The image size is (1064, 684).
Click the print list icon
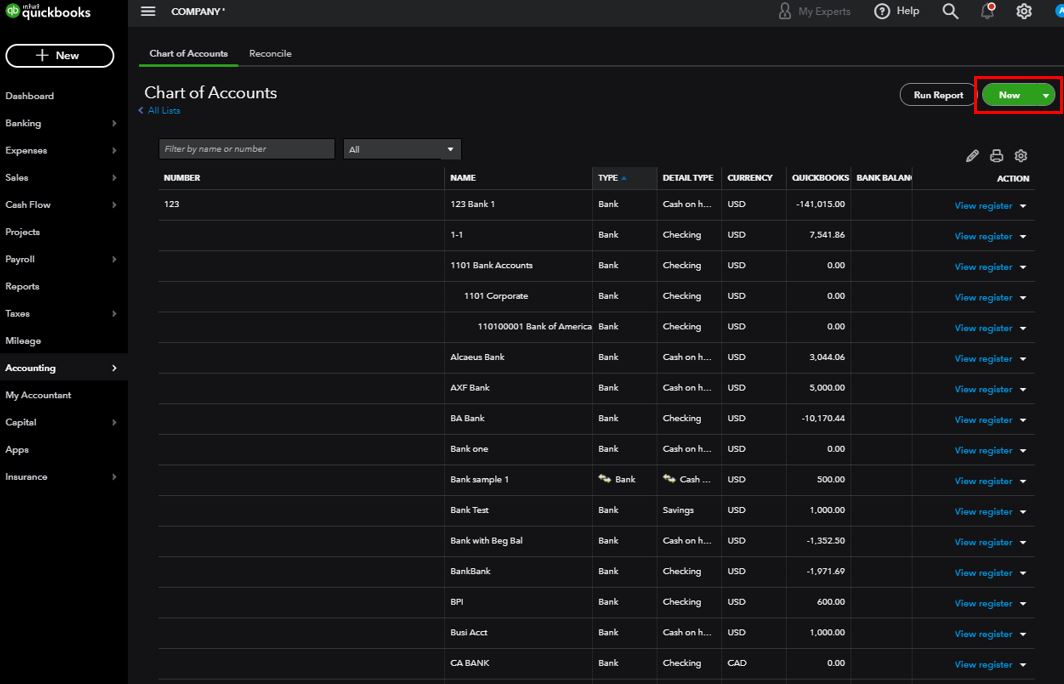[x=996, y=156]
